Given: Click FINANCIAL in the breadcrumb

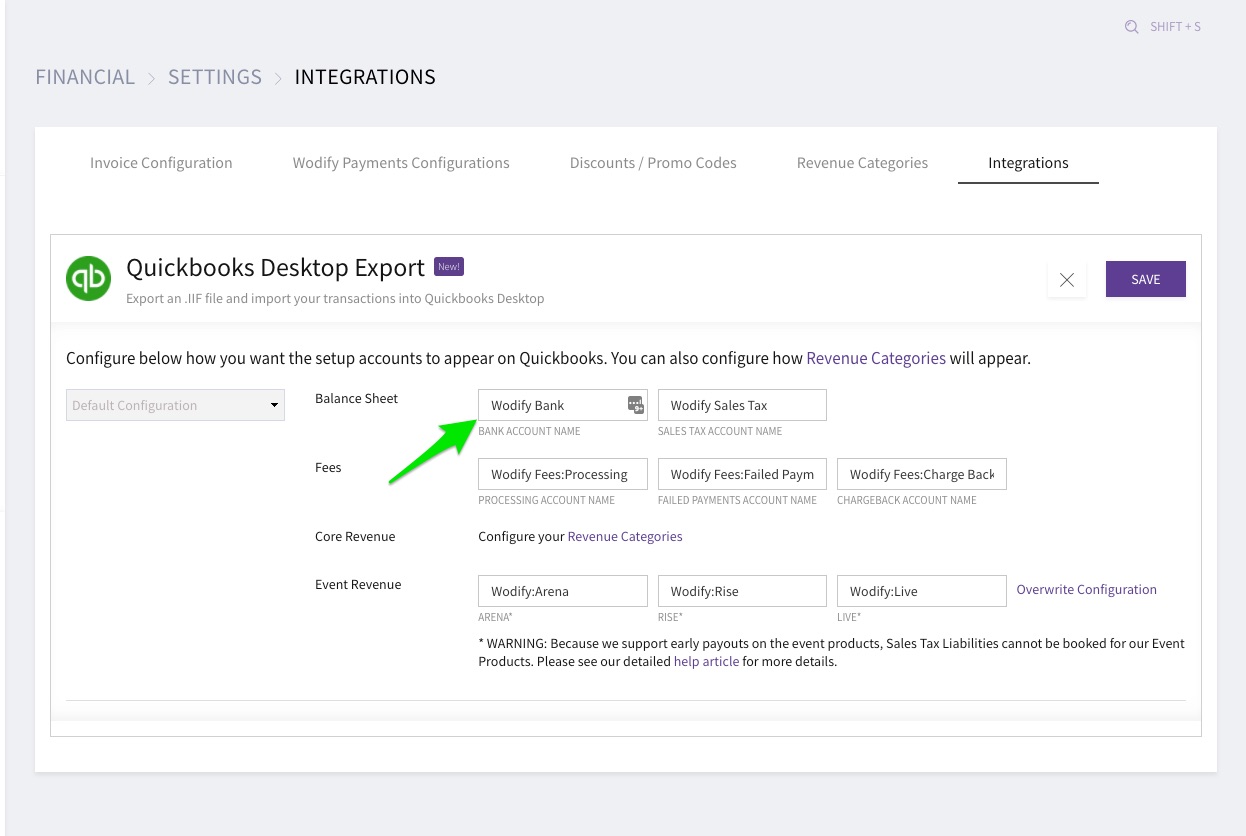Looking at the screenshot, I should click(85, 77).
